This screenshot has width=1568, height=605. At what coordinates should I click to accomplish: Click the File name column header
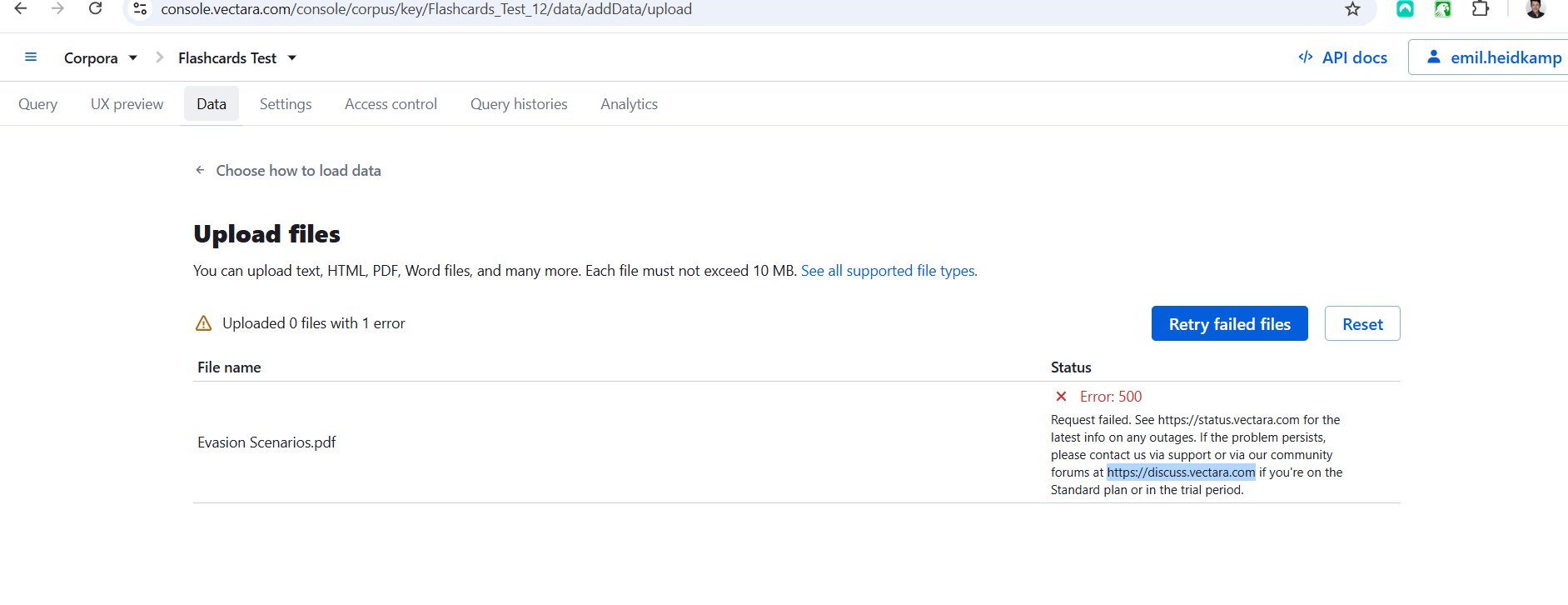point(229,367)
